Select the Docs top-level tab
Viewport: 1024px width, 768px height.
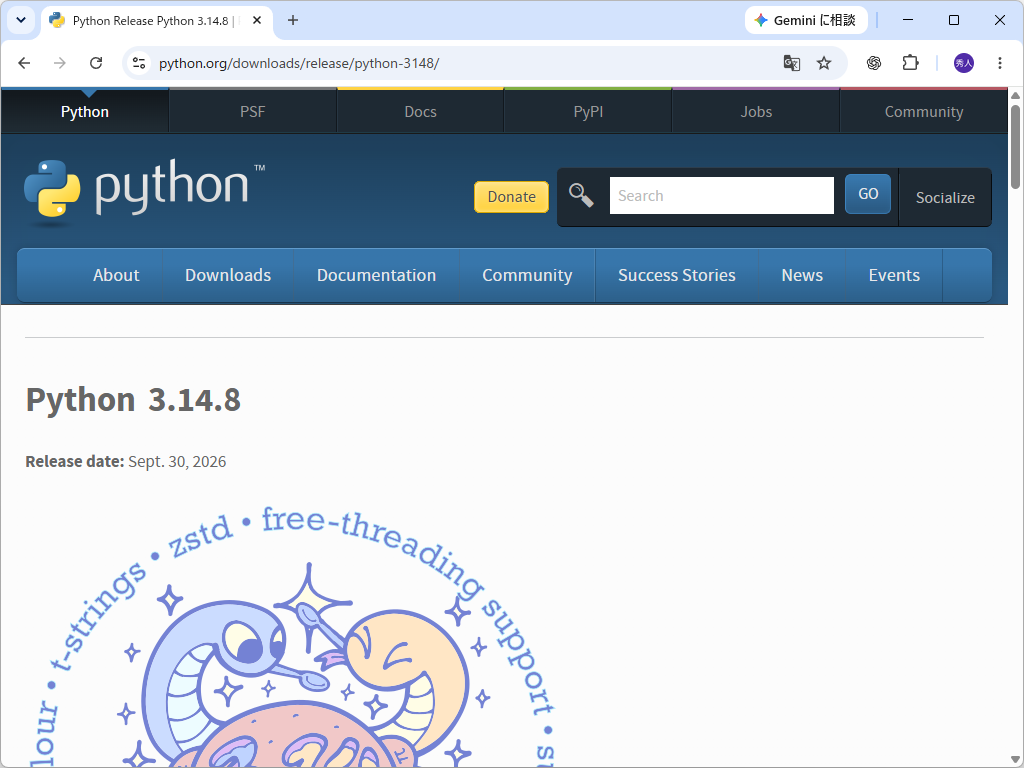(x=421, y=111)
